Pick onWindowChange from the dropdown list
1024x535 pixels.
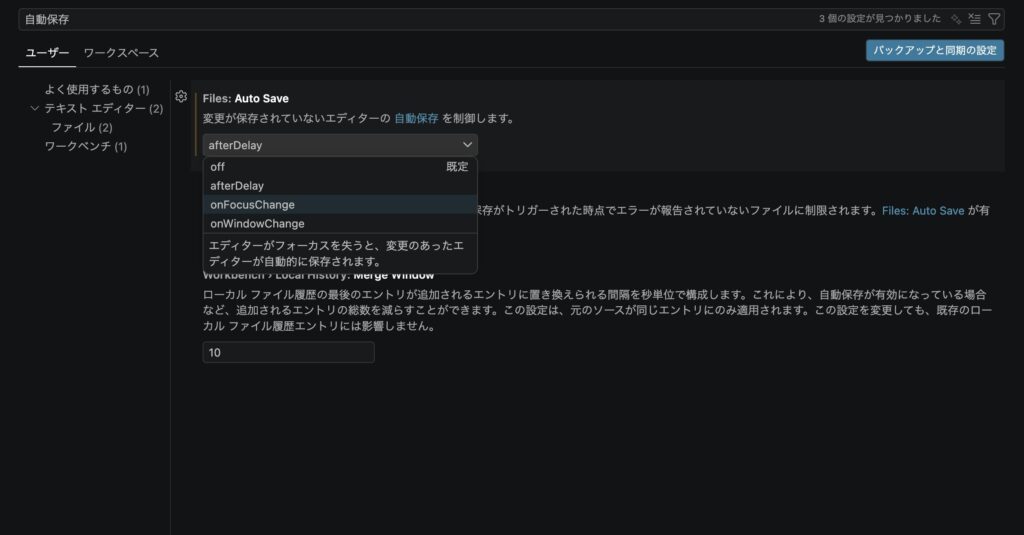tap(257, 224)
